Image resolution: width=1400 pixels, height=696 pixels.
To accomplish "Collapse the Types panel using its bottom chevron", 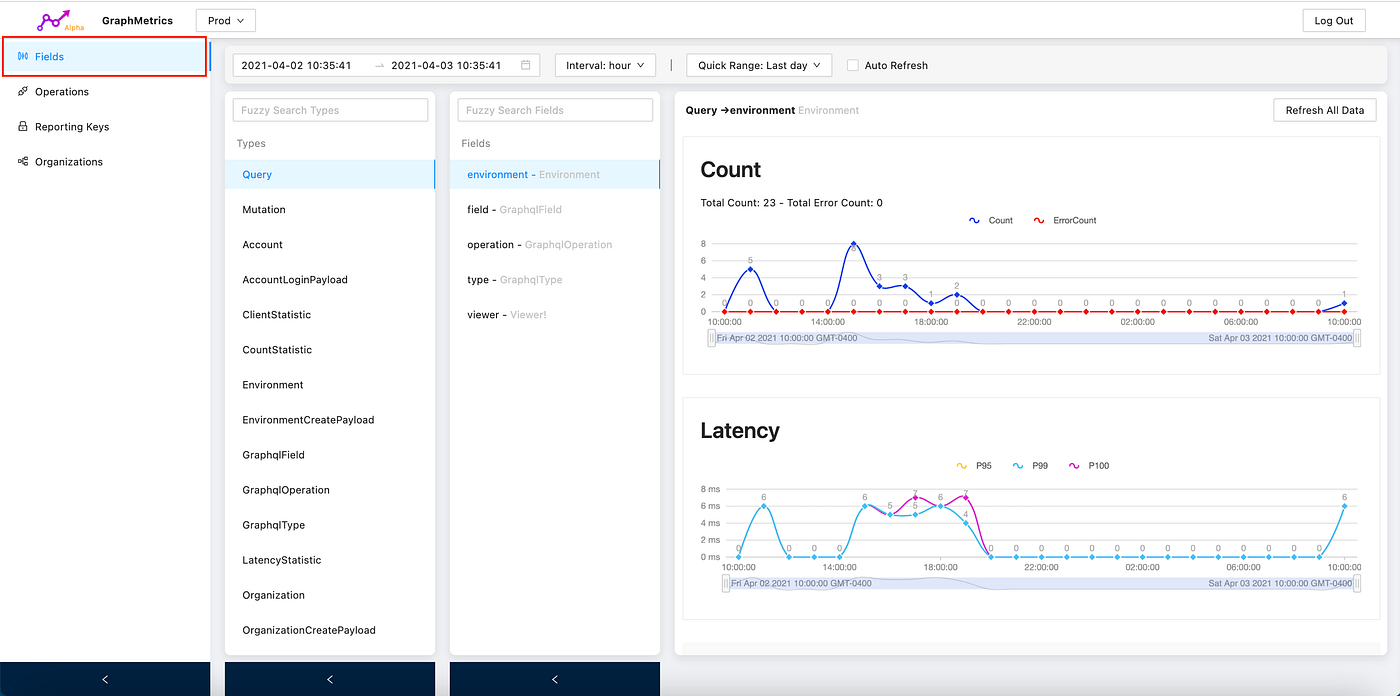I will [330, 679].
